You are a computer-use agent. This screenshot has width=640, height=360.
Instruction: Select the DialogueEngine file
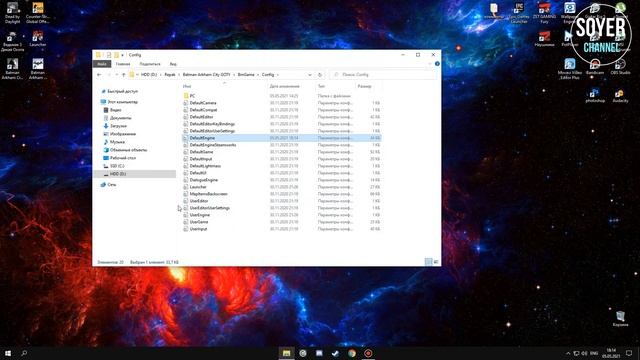pyautogui.click(x=204, y=180)
